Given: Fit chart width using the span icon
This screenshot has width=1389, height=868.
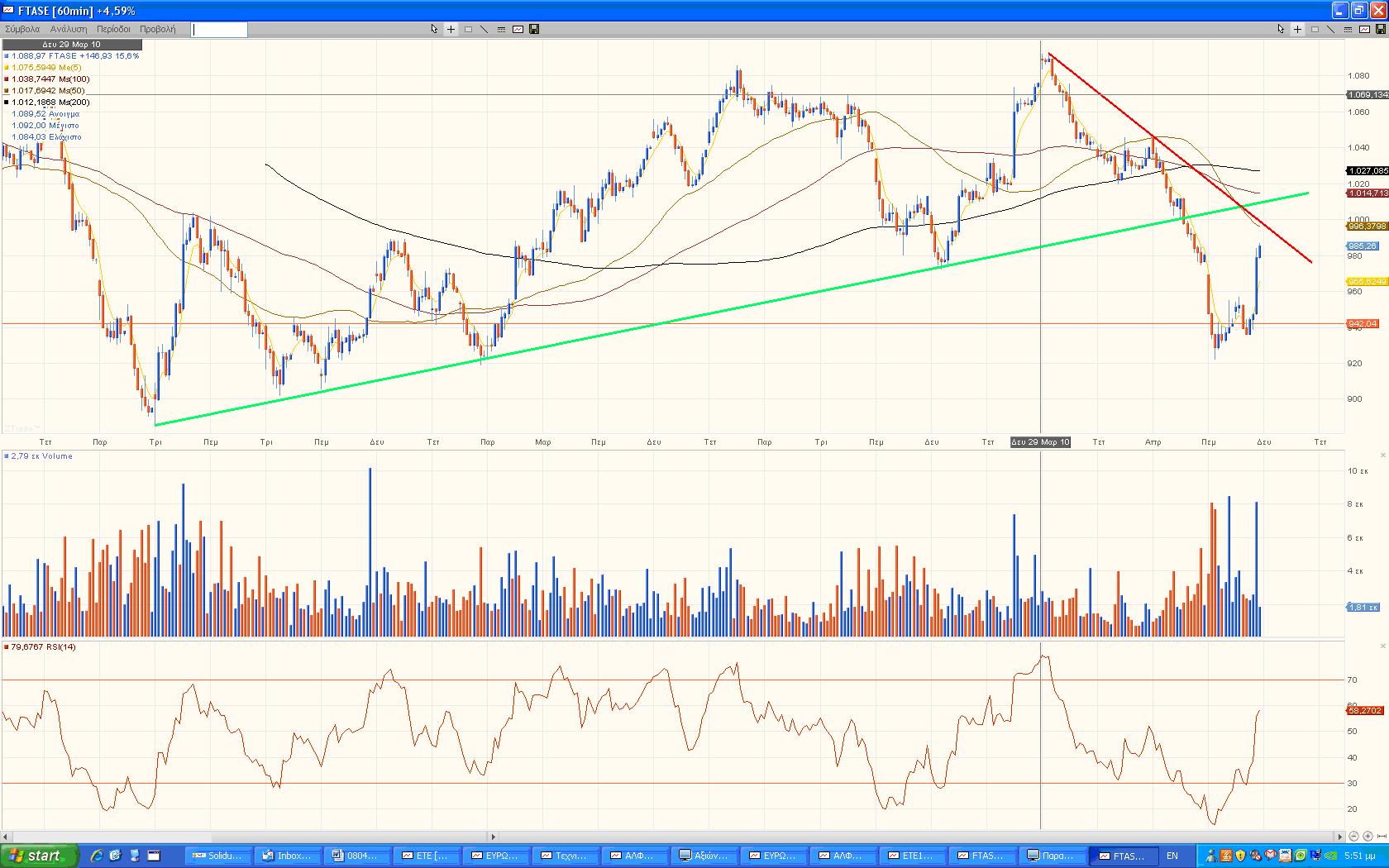Looking at the screenshot, I should (1382, 837).
